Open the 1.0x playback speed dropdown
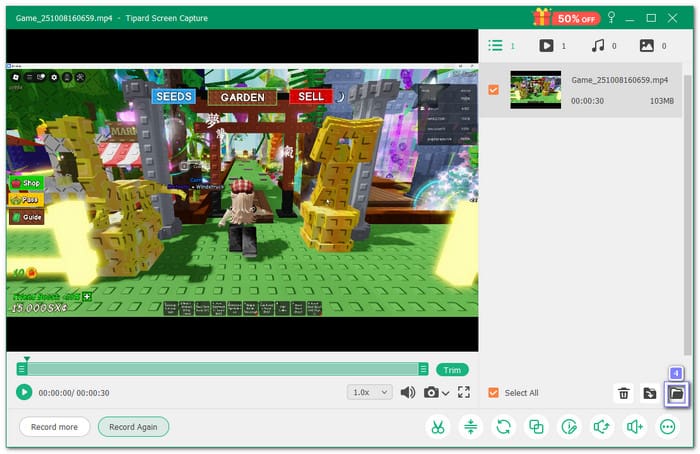Screen dimensions: 700x454 tap(370, 393)
